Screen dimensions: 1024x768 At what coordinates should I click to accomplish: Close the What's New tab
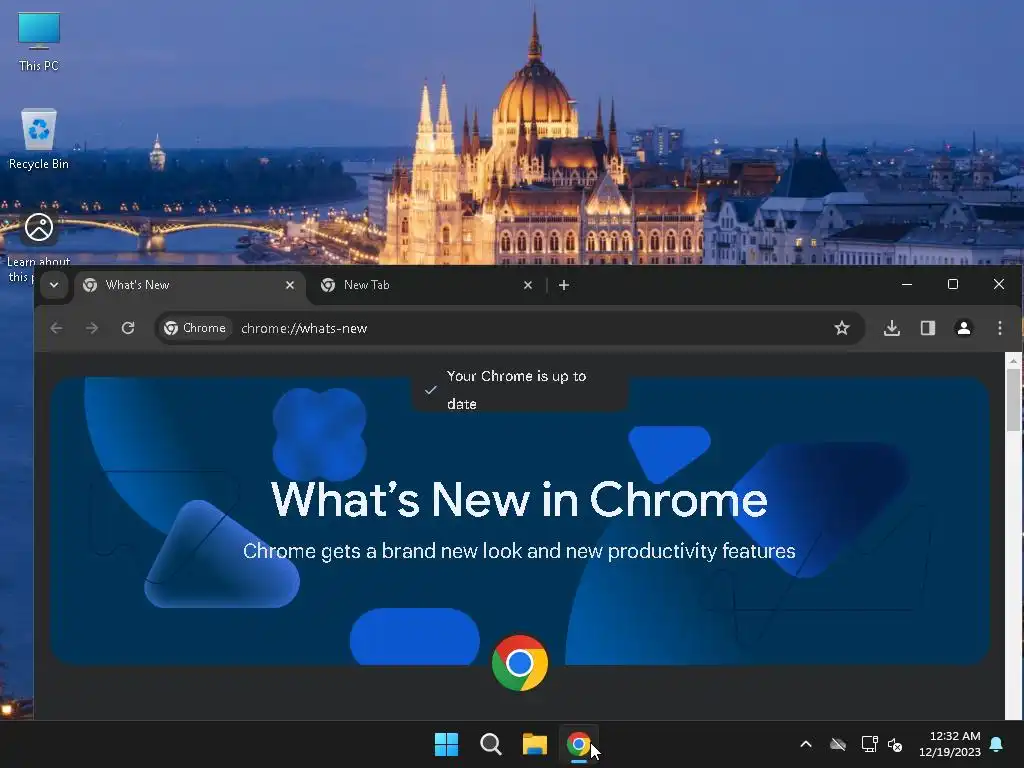290,285
